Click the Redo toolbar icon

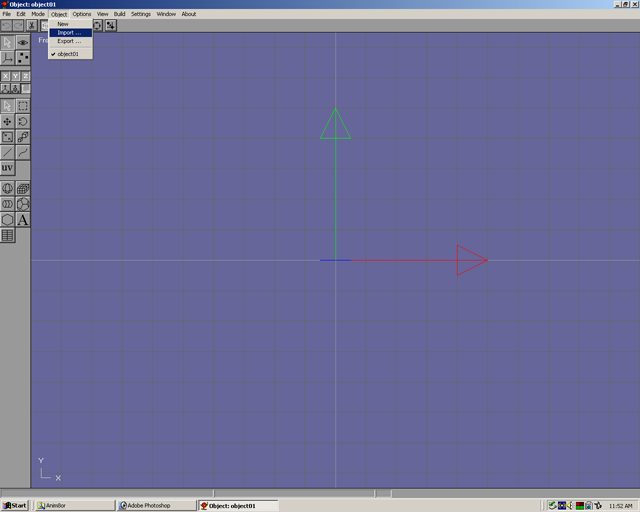pos(18,26)
